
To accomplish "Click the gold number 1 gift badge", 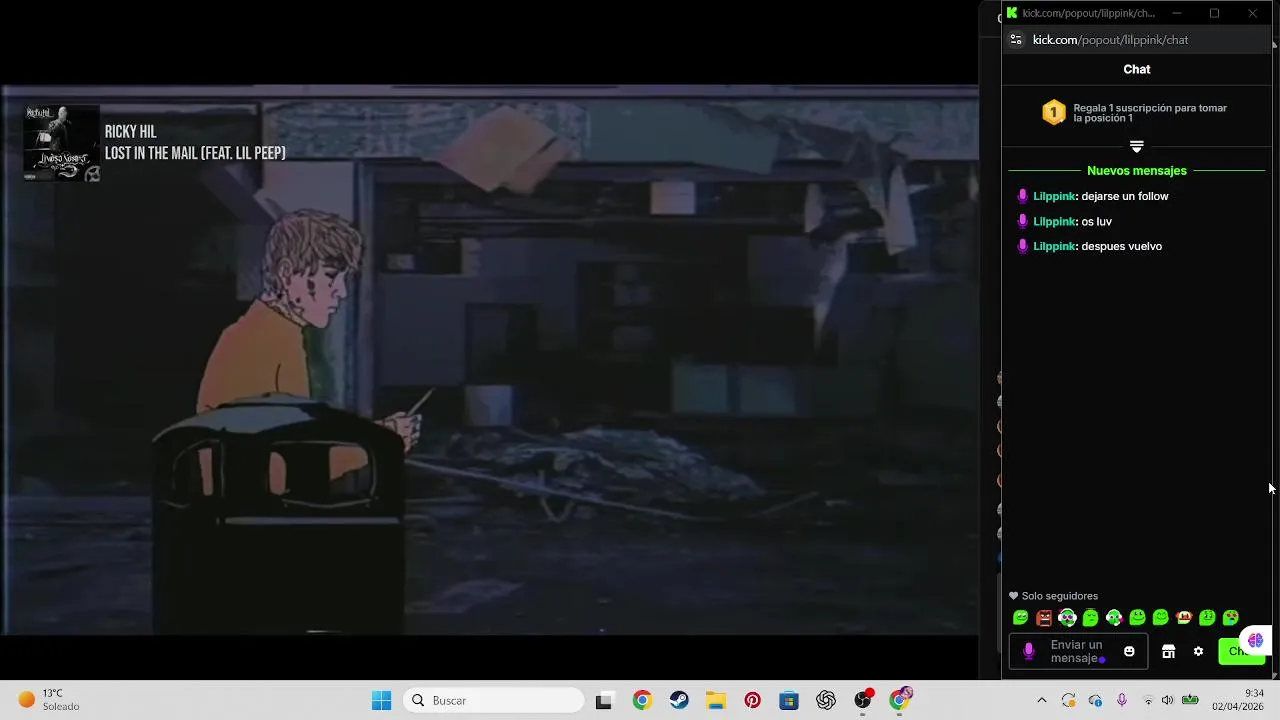I will (x=1053, y=112).
